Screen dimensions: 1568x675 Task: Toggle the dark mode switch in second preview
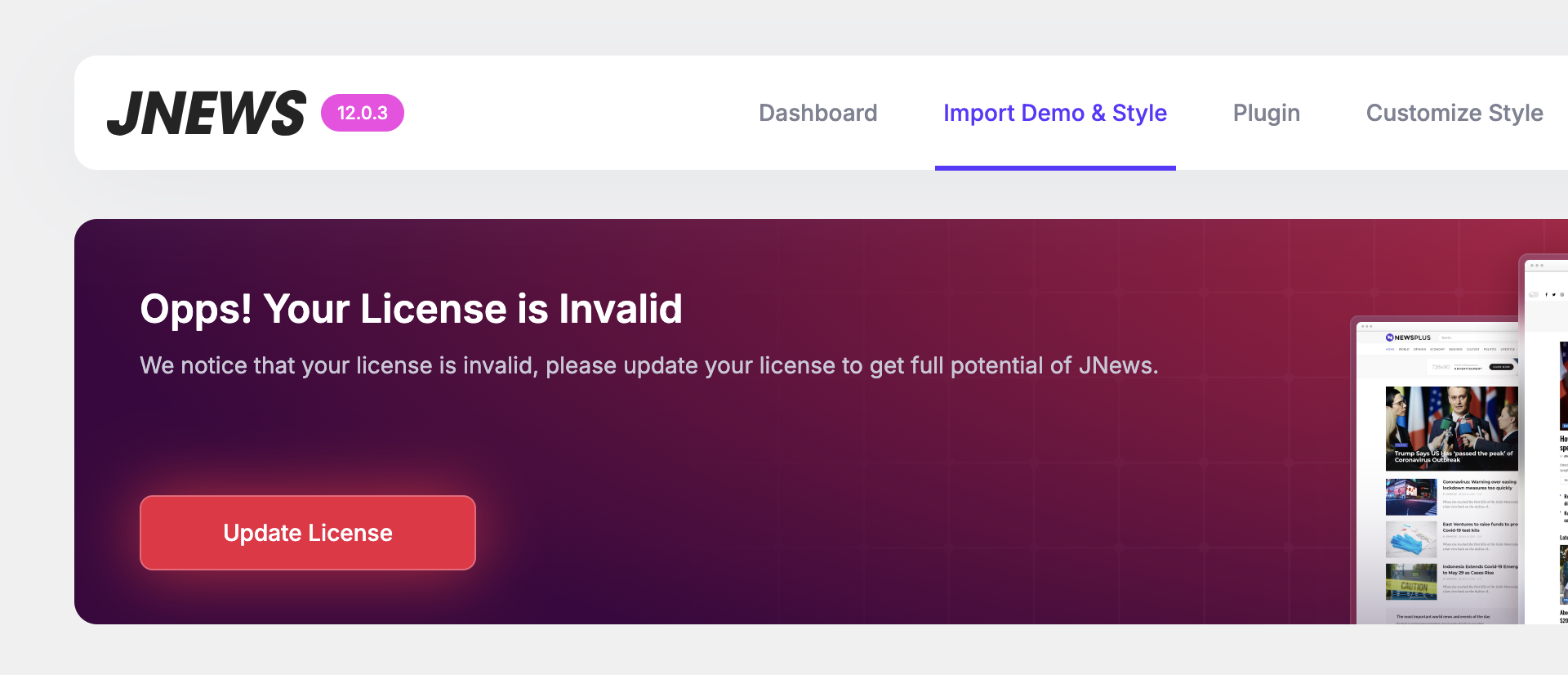[x=1534, y=294]
